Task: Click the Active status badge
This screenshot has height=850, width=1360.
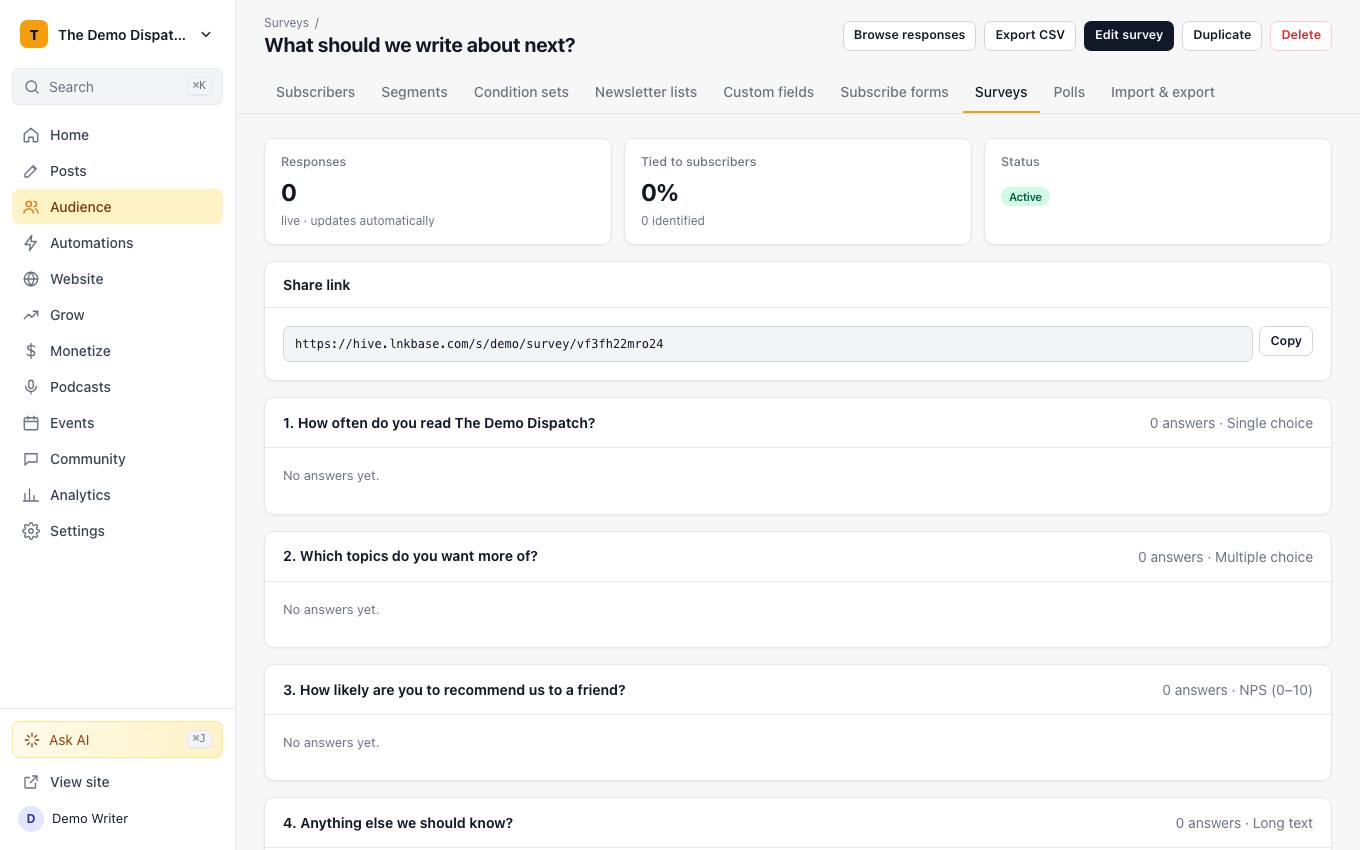Action: pyautogui.click(x=1025, y=197)
